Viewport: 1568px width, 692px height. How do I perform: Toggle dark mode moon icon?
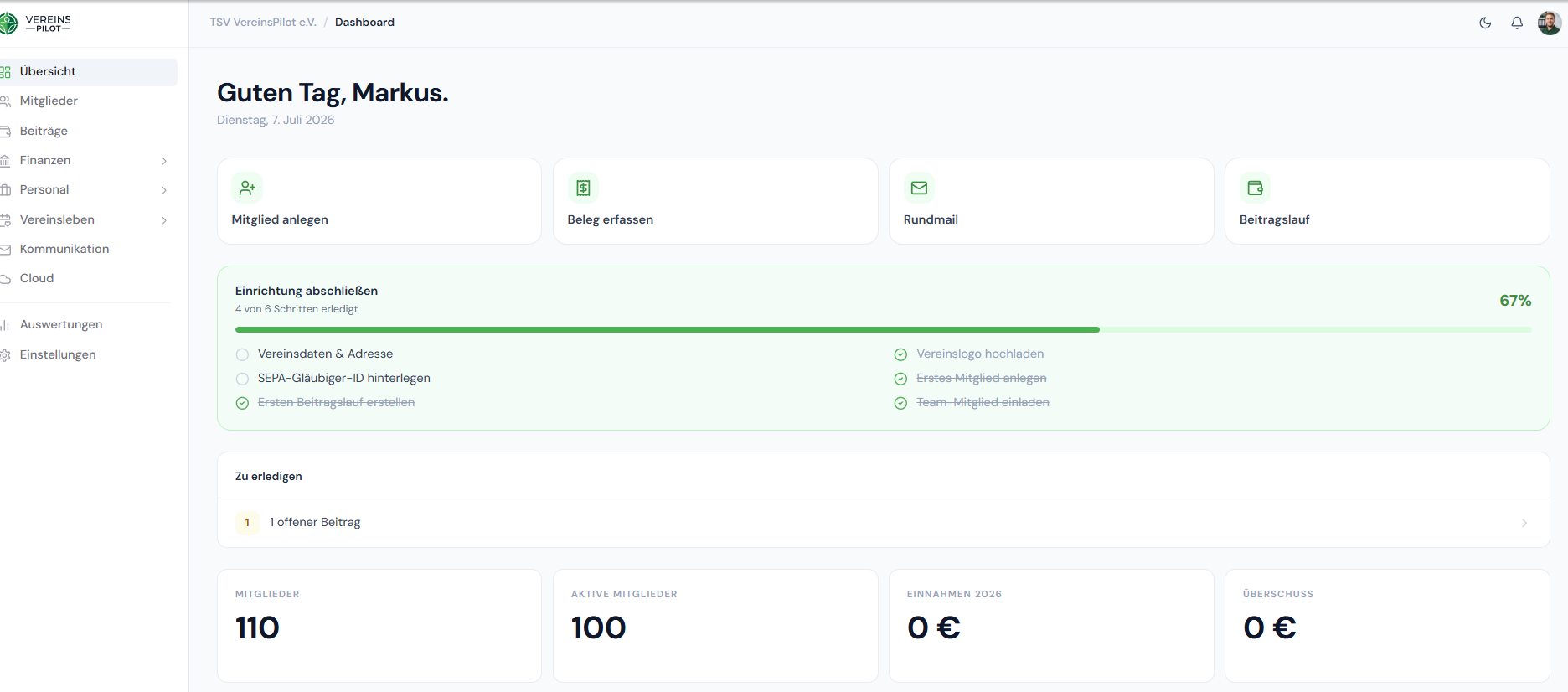pos(1485,23)
